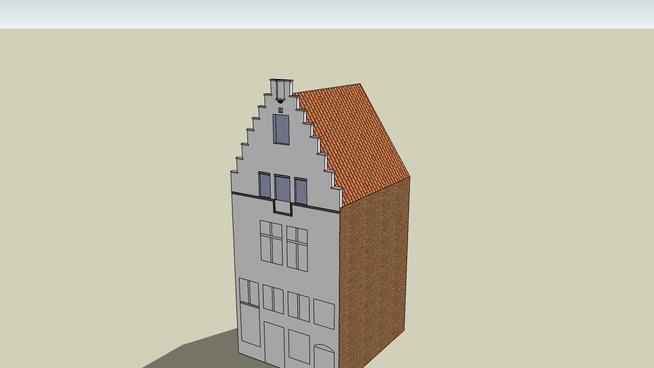Pick the small square ornament above the gable window
This screenshot has width=654, height=368.
[x=281, y=110]
